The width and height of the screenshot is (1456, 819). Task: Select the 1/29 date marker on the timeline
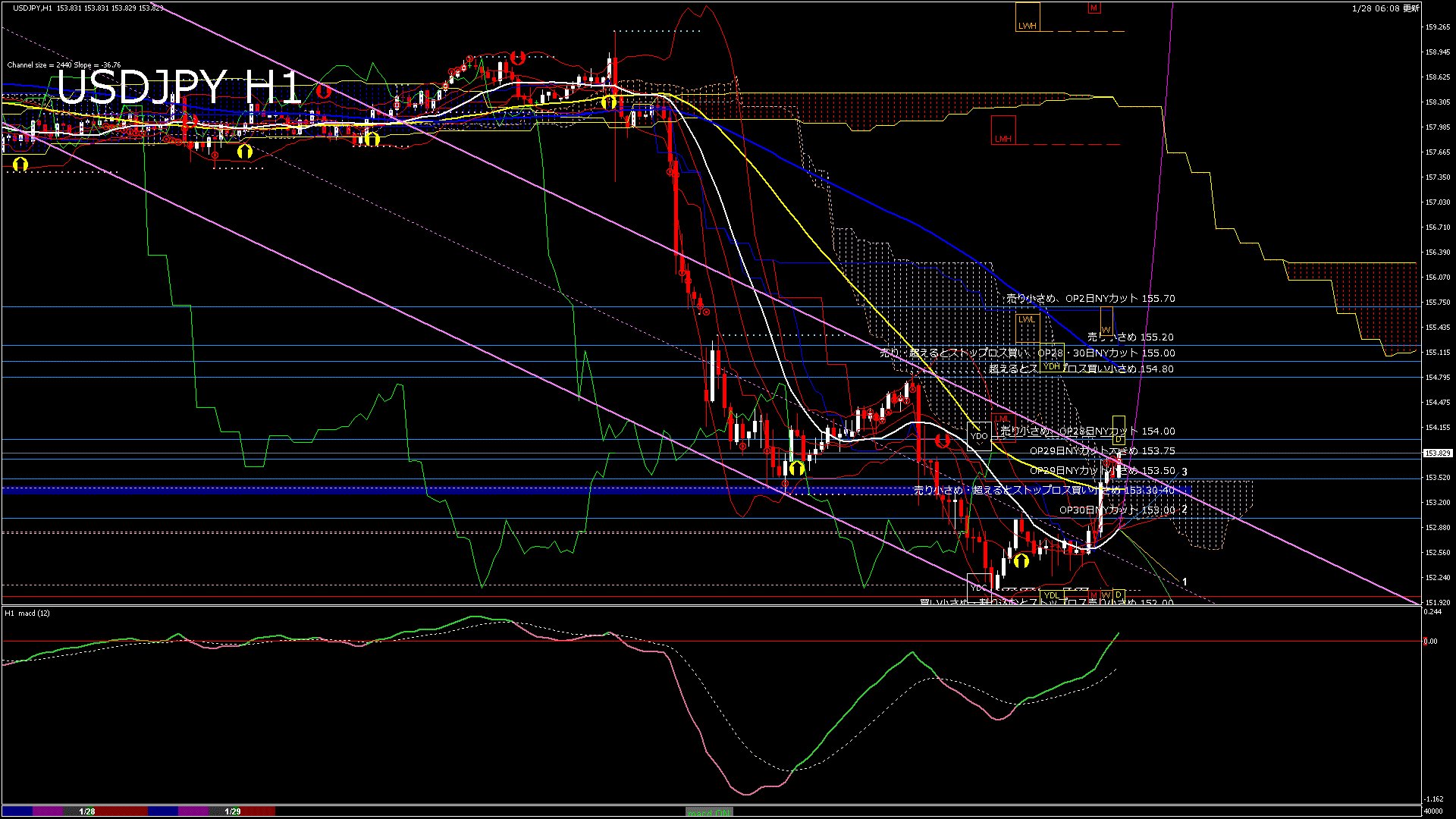233,811
